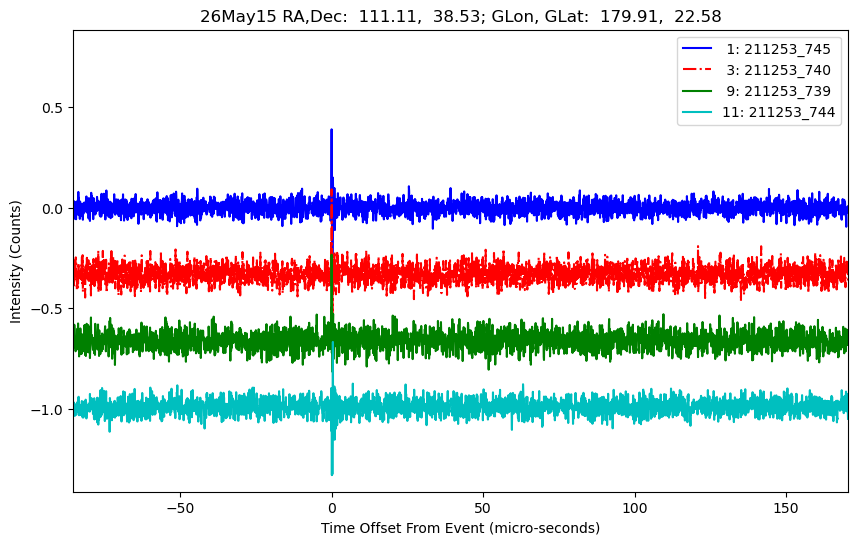The image size is (858, 545).
Task: Click the x-axis tick label '150'
Action: (786, 508)
